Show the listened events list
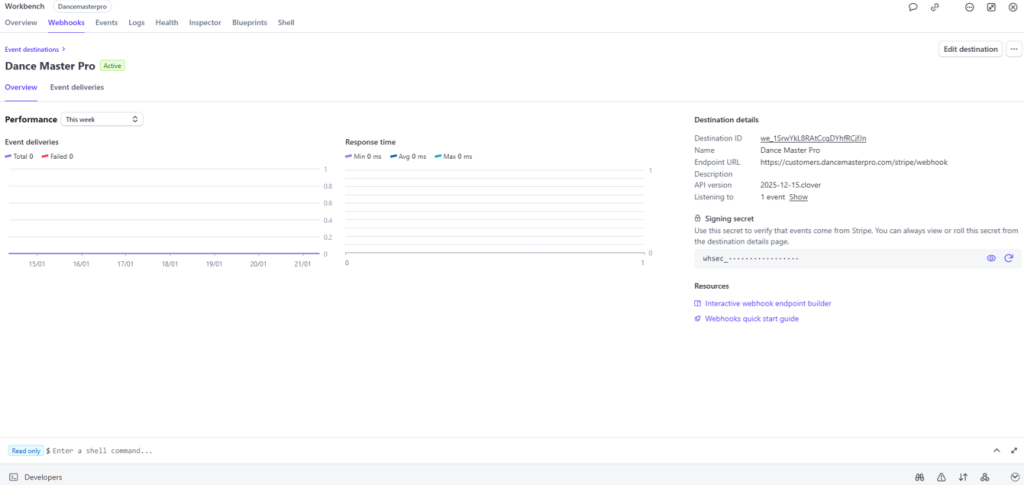The image size is (1024, 485). (x=798, y=198)
